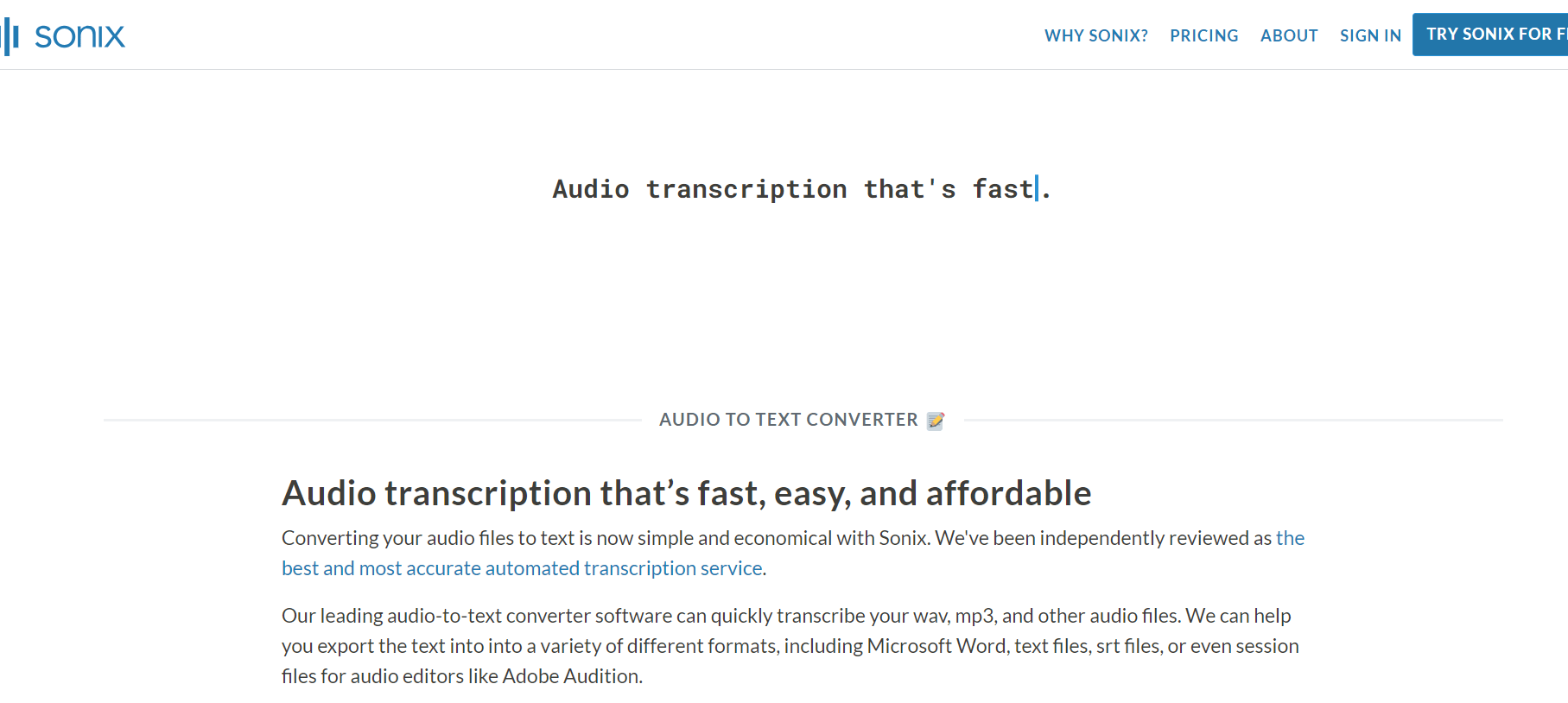This screenshot has height=703, width=1568.
Task: Open the Why Sonix? menu item
Action: (1095, 35)
